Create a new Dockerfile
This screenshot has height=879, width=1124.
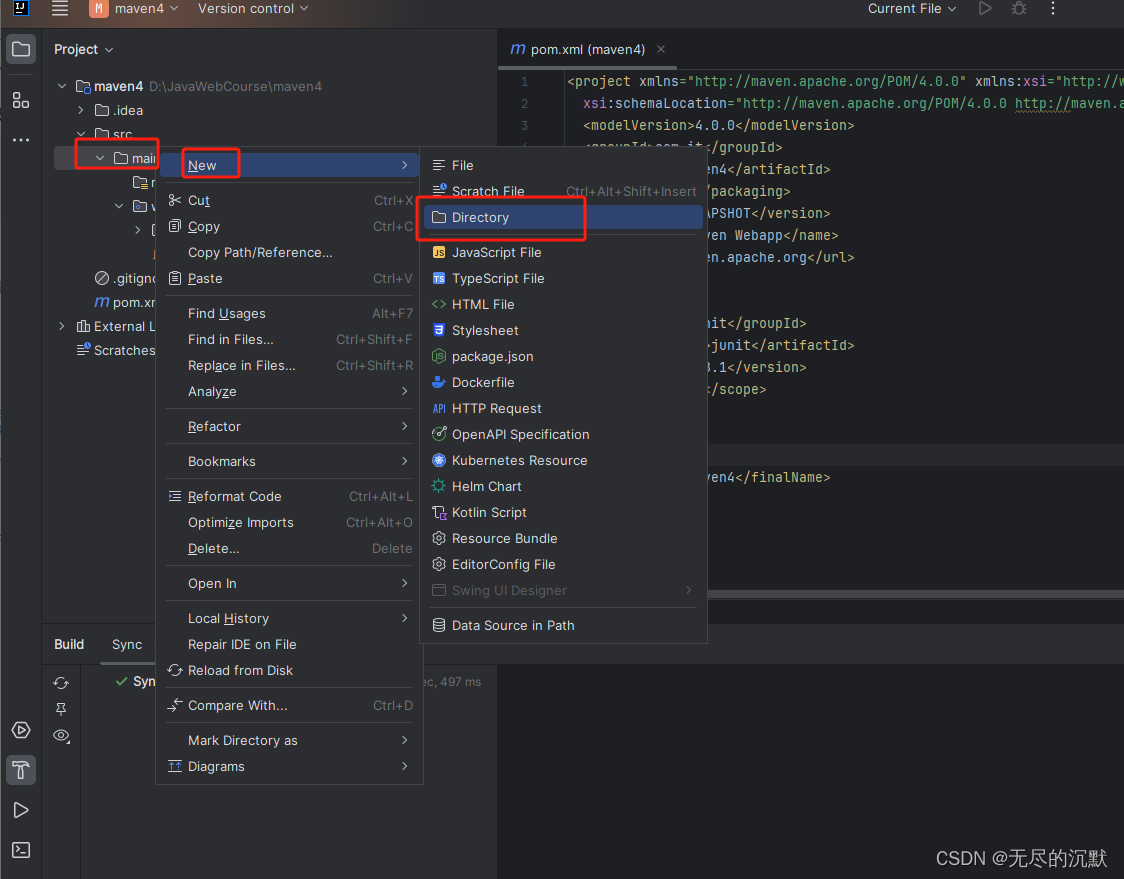pyautogui.click(x=561, y=382)
